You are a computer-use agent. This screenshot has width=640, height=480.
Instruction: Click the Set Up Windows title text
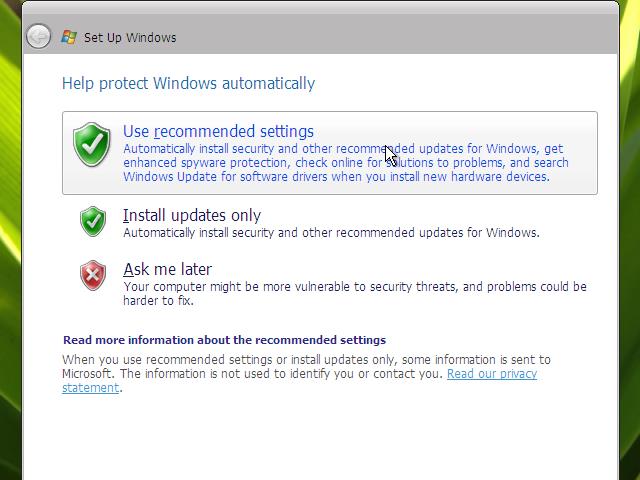coord(130,38)
